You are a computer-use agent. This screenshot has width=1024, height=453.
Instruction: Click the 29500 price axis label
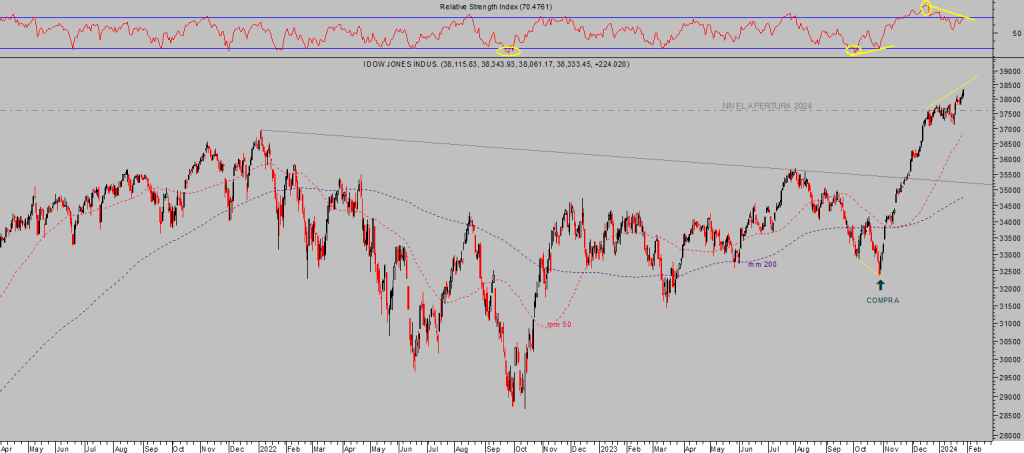click(1009, 377)
